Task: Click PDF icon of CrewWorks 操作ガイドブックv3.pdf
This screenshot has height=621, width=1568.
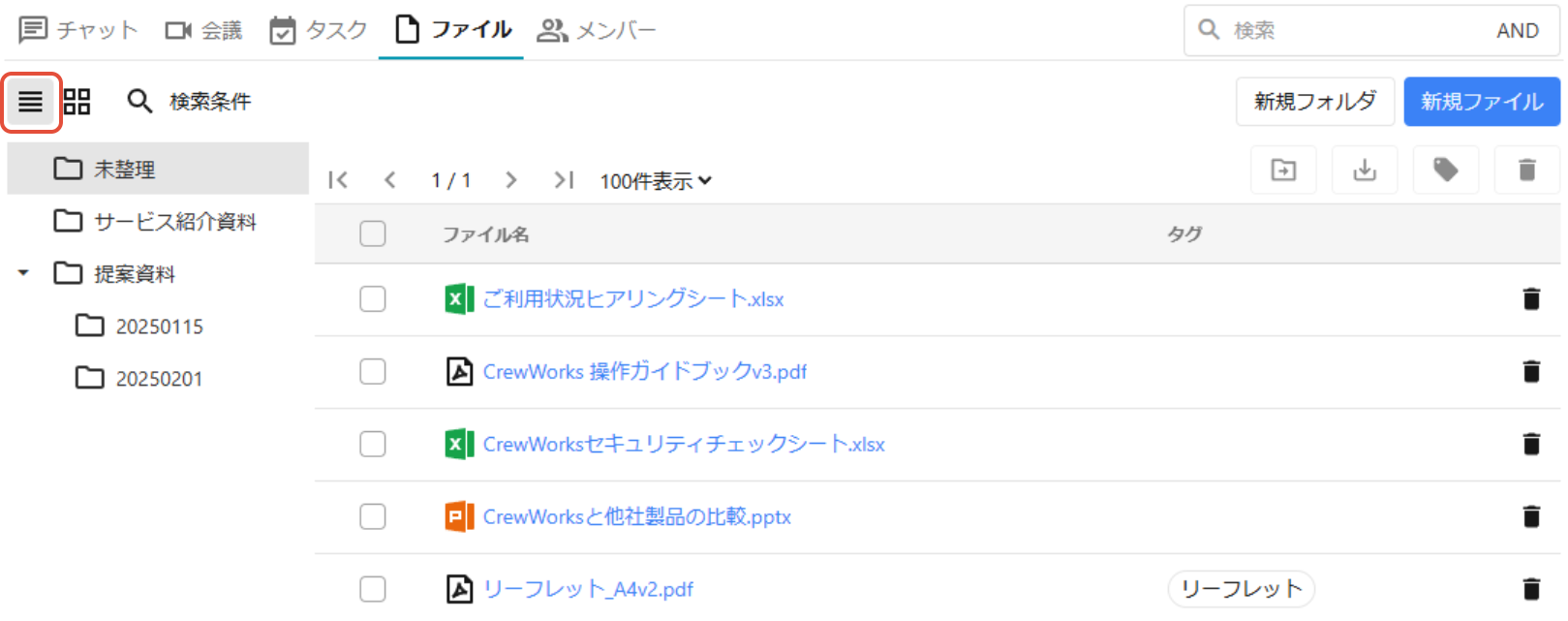Action: click(x=459, y=372)
